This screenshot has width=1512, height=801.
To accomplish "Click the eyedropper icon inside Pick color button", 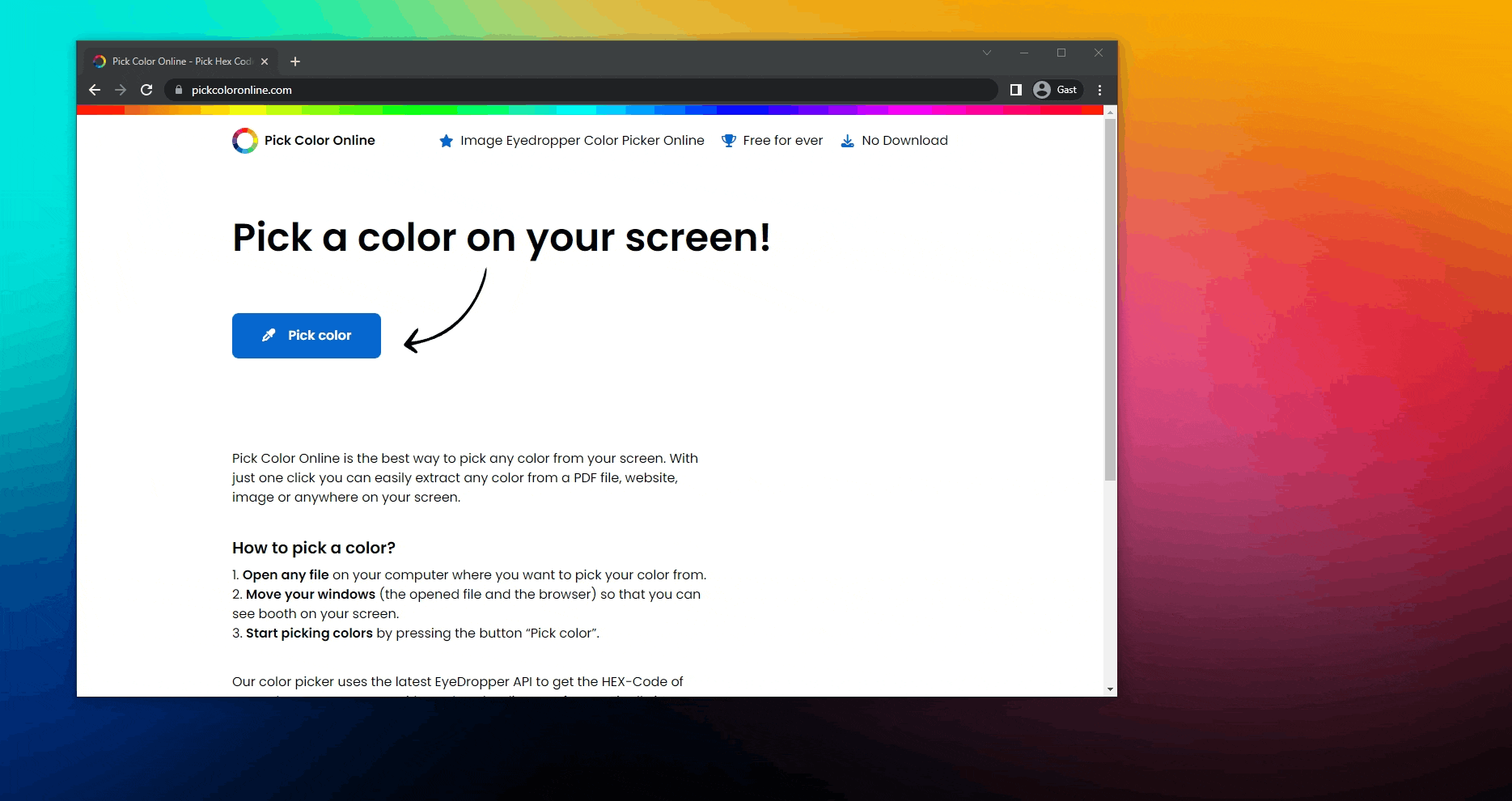I will tap(269, 335).
